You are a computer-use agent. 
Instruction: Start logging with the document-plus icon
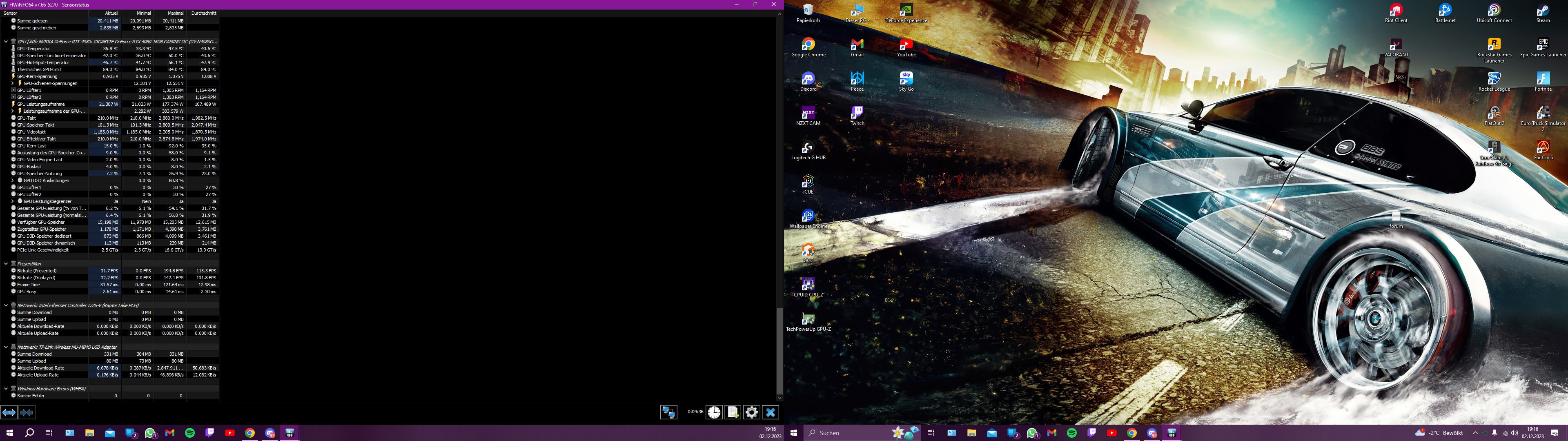point(733,412)
